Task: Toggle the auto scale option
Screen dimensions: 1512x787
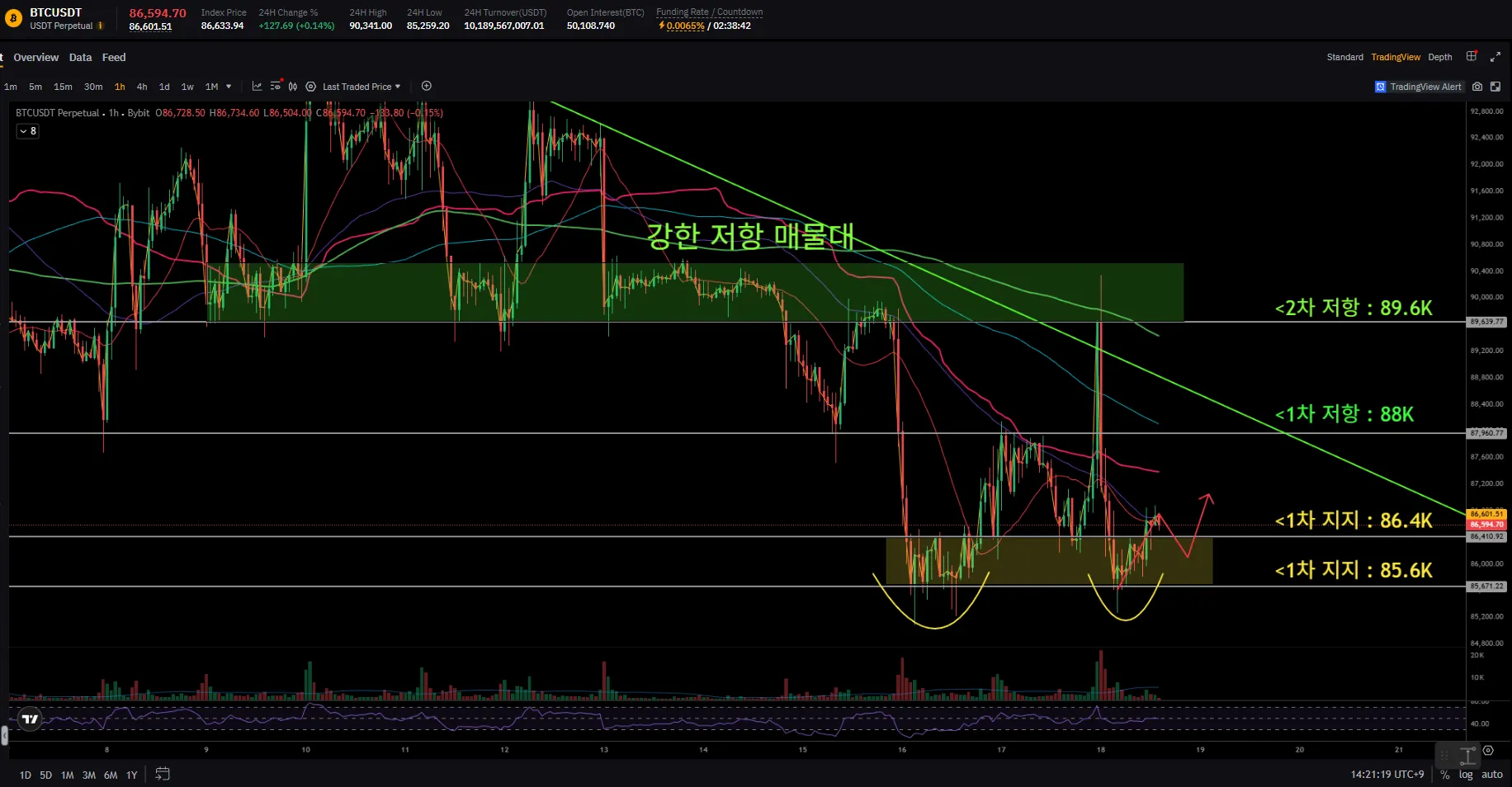Action: pyautogui.click(x=1491, y=775)
